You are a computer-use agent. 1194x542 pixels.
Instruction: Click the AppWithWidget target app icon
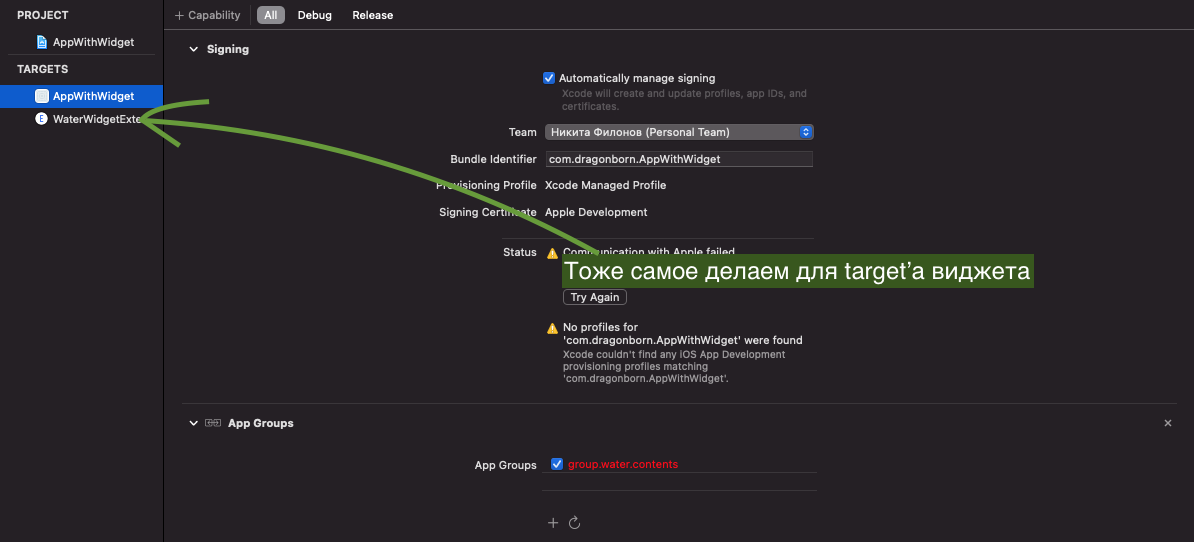click(42, 96)
